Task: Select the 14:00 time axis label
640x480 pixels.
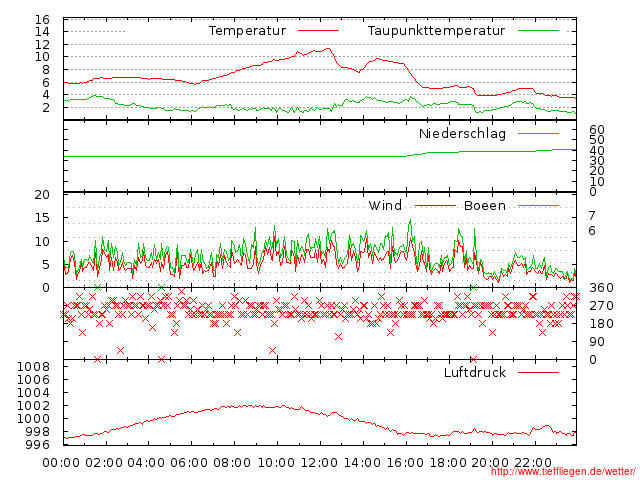Action: [x=362, y=462]
